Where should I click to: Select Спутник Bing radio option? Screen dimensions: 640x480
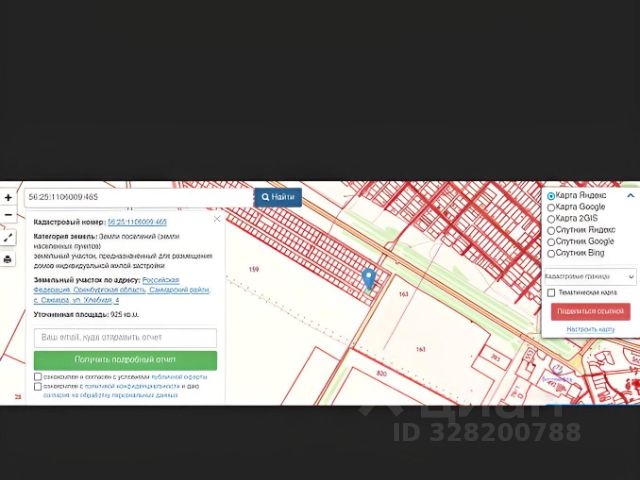(x=551, y=254)
